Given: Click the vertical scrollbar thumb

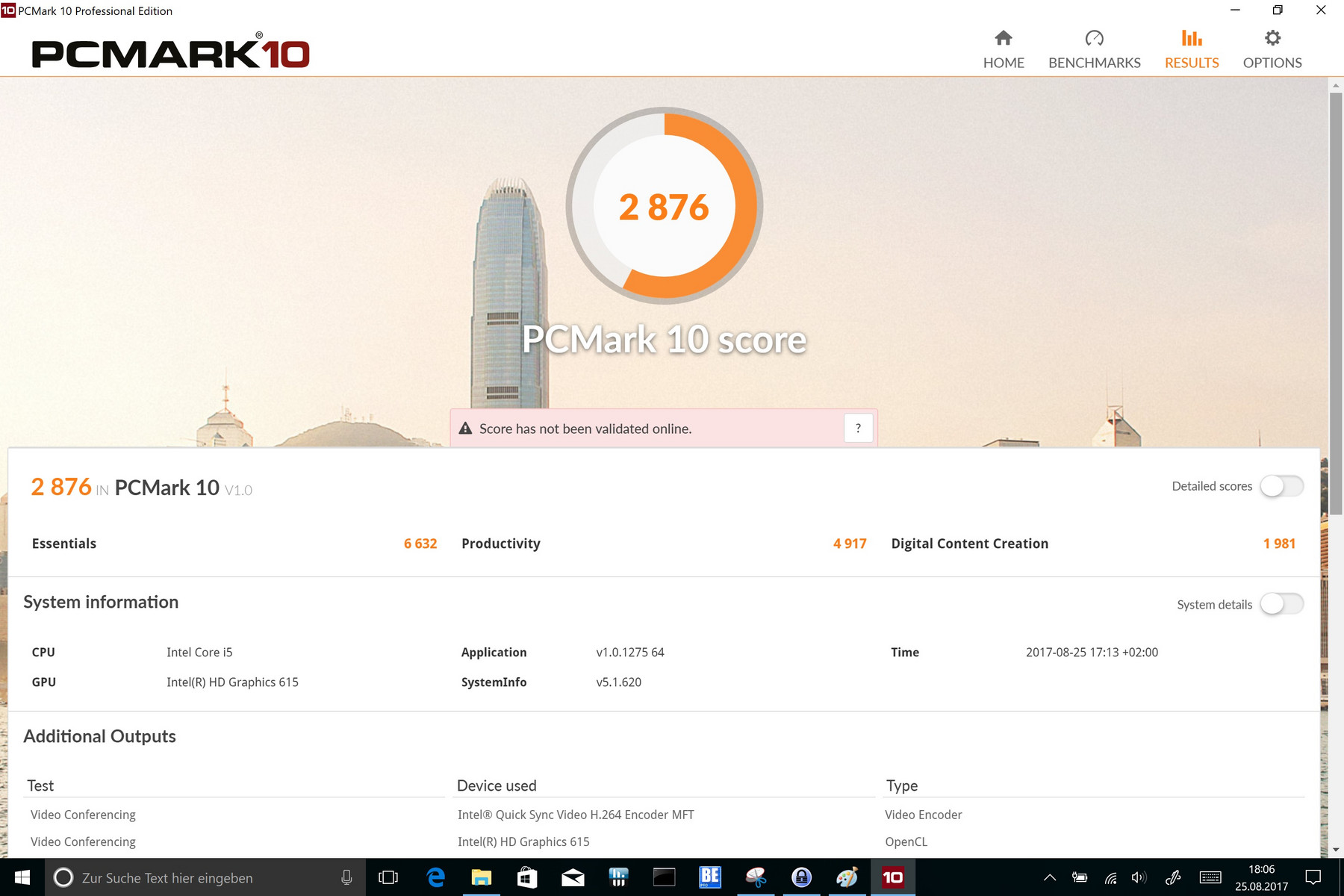Looking at the screenshot, I should click(x=1336, y=303).
